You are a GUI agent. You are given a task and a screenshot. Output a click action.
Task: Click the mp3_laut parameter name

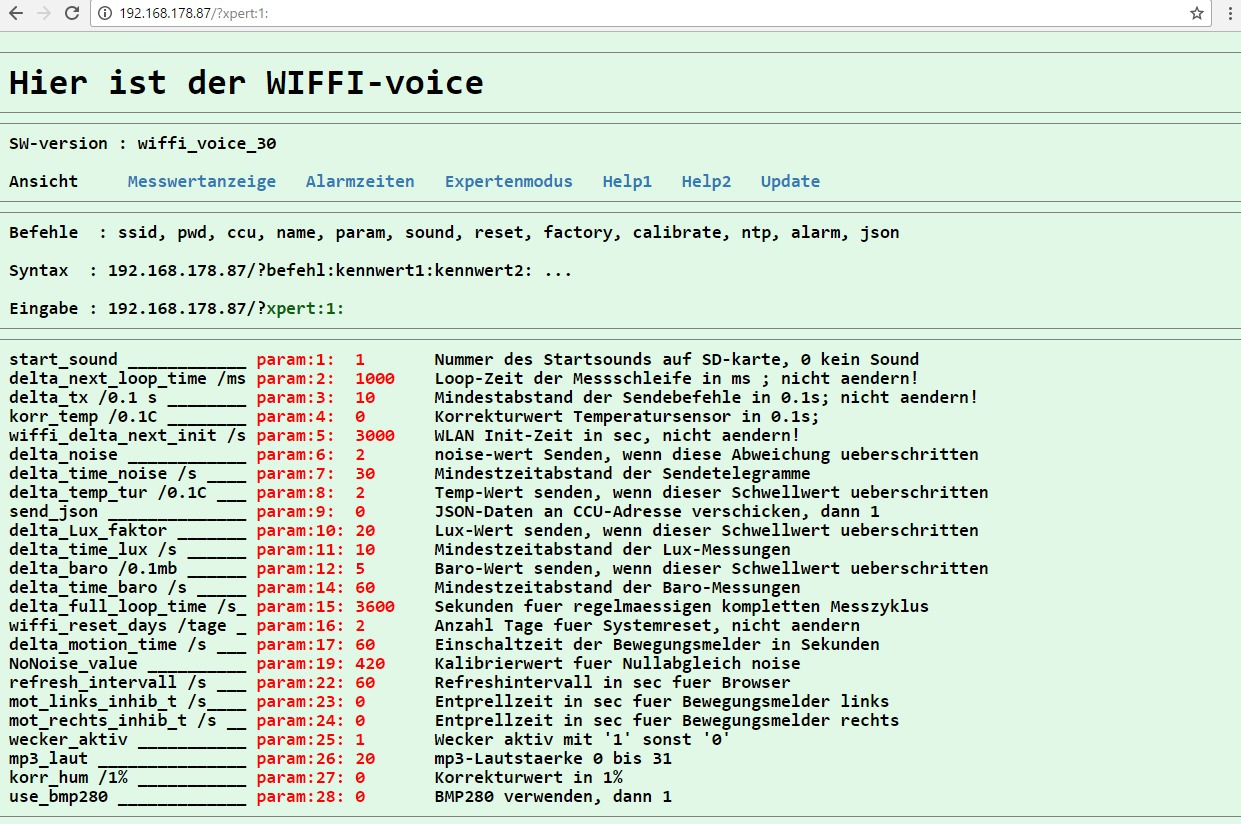[48, 758]
